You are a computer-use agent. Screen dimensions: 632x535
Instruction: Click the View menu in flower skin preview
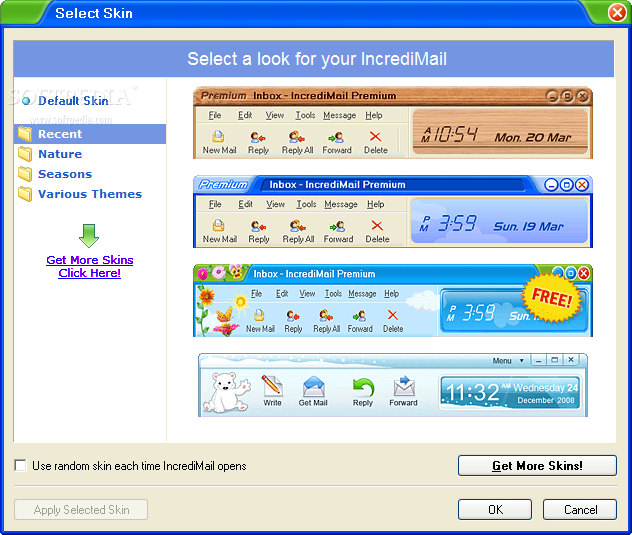307,294
